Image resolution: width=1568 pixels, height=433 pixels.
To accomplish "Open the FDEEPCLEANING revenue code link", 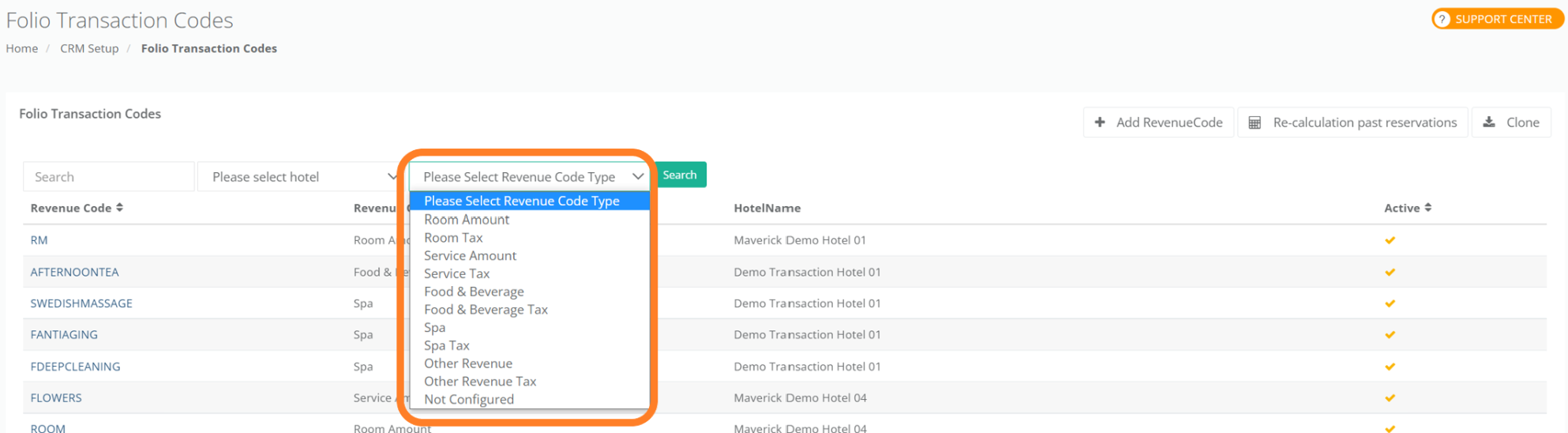I will click(x=76, y=367).
